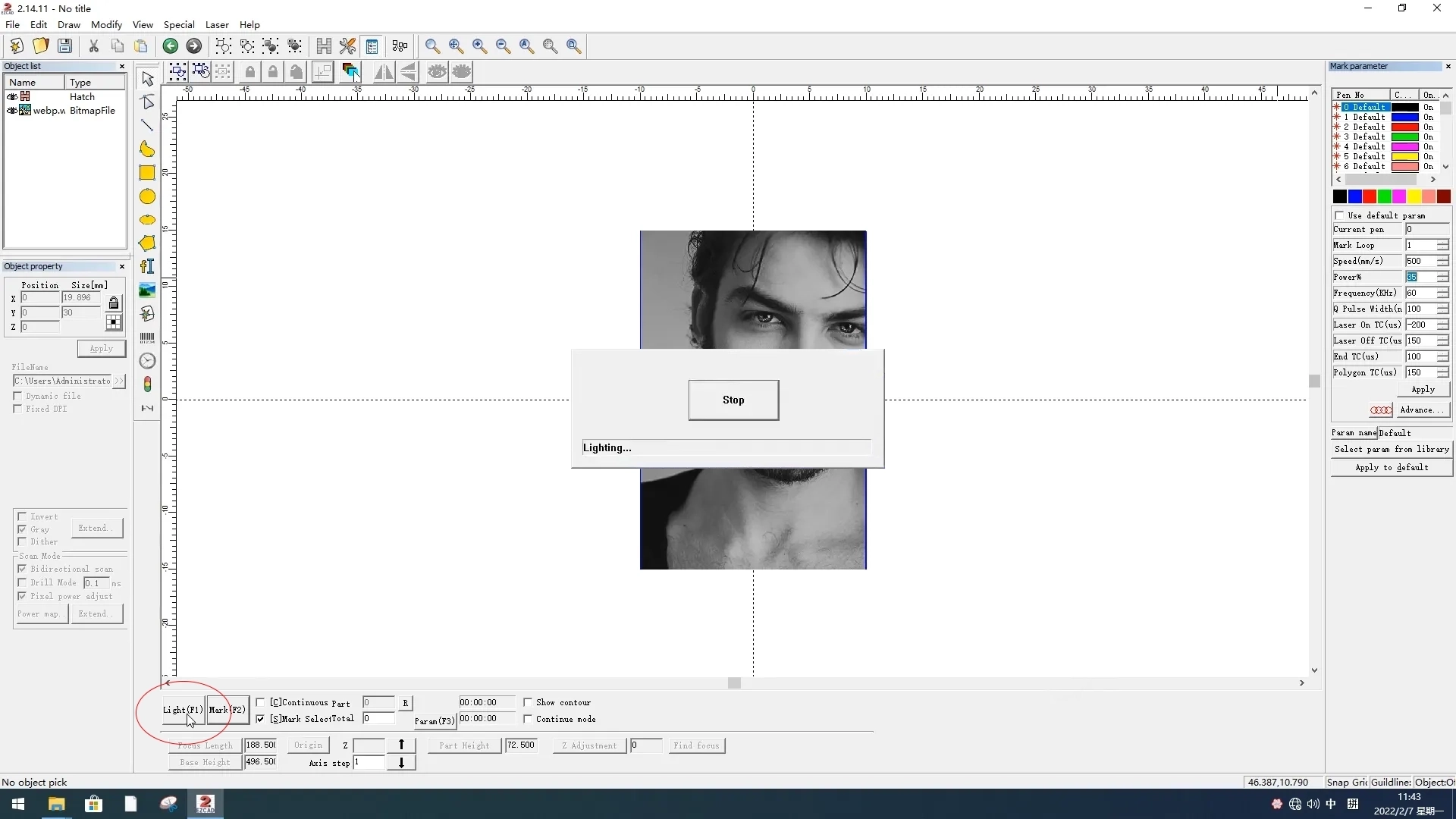Open the Draw menu
The image size is (1456, 819).
point(68,25)
